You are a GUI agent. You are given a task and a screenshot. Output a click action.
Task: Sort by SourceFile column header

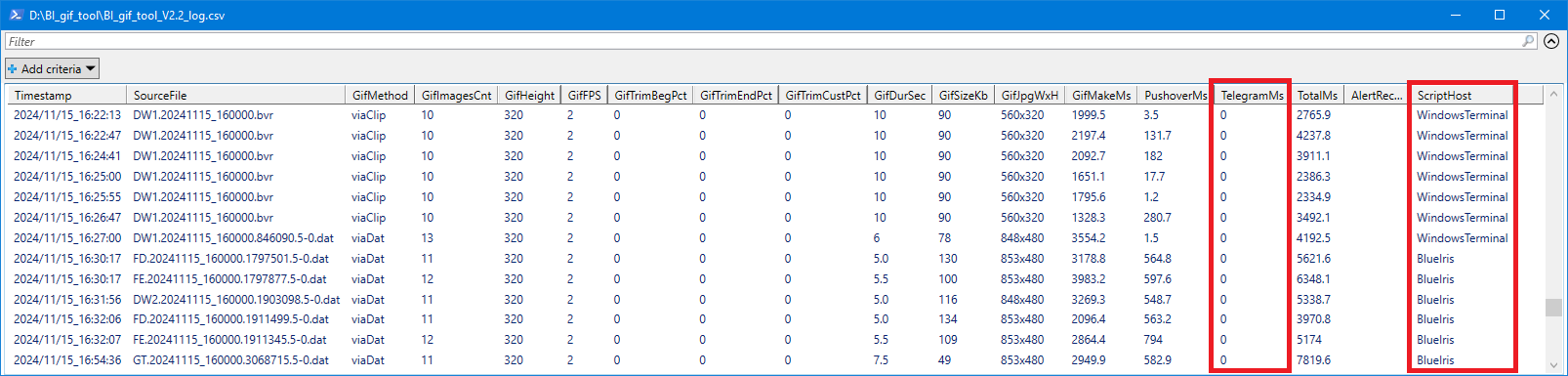click(x=235, y=95)
